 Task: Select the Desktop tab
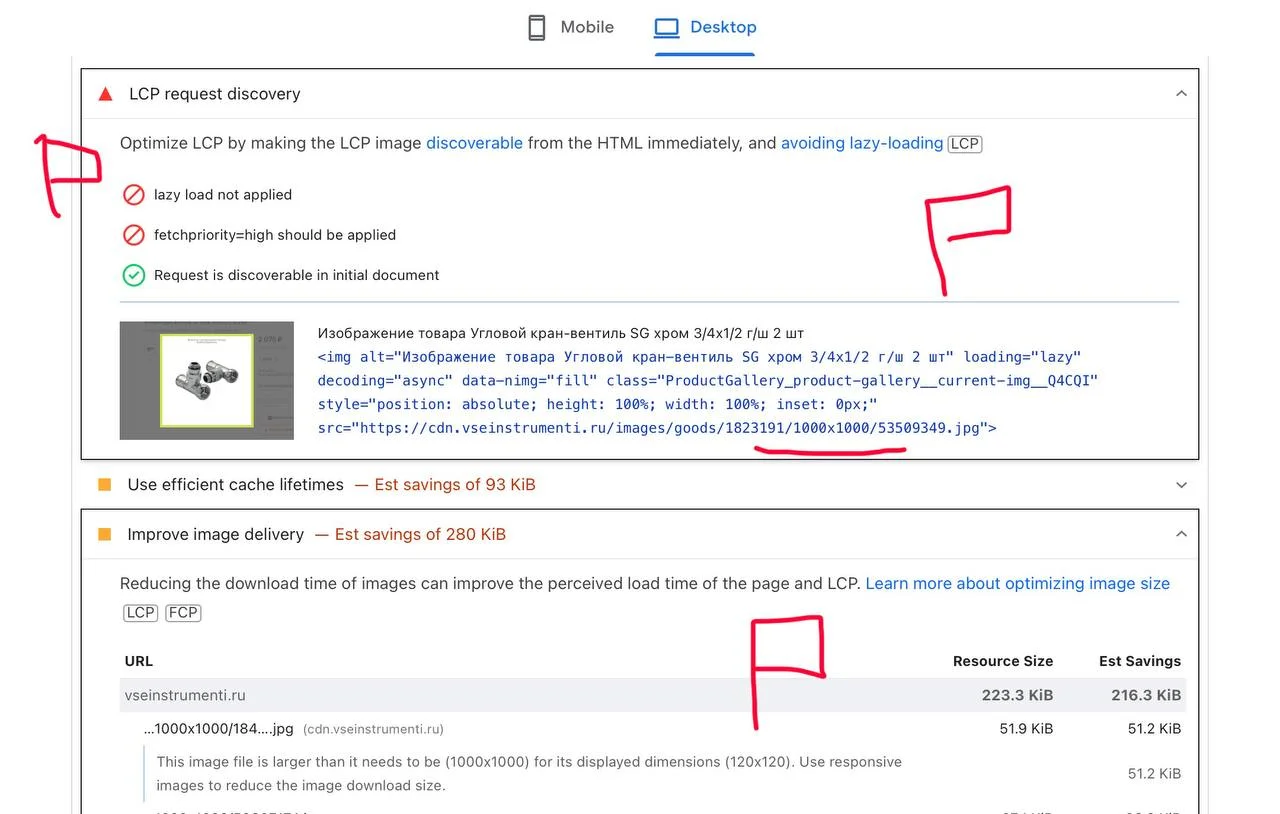tap(722, 28)
